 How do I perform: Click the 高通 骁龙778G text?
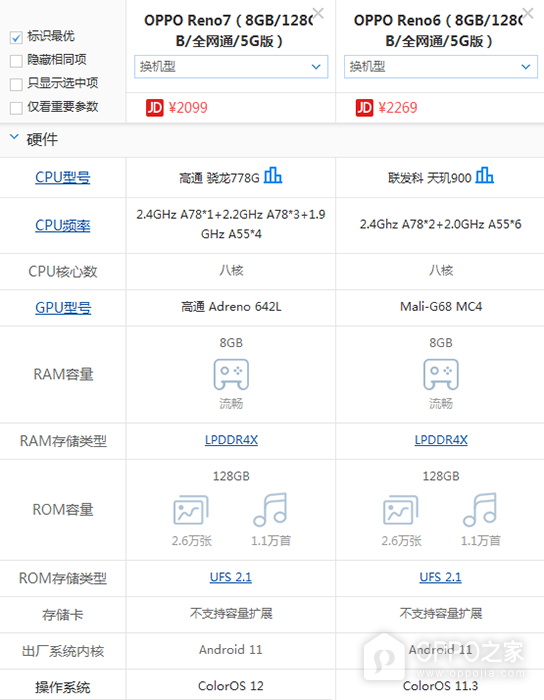(x=219, y=178)
